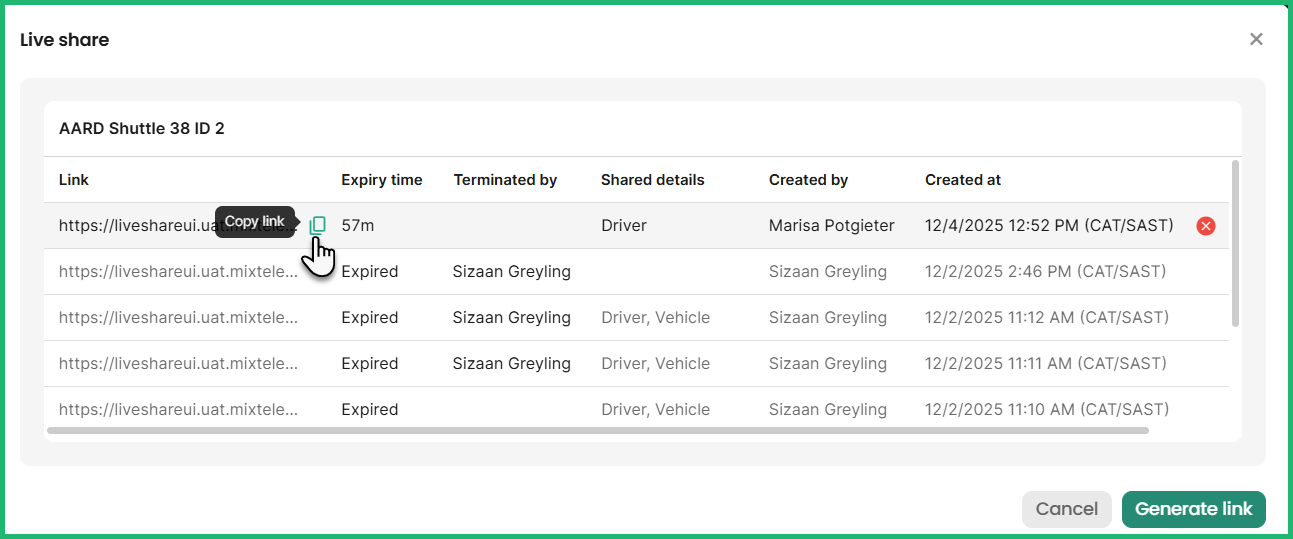Click the Created at column header

(x=962, y=180)
